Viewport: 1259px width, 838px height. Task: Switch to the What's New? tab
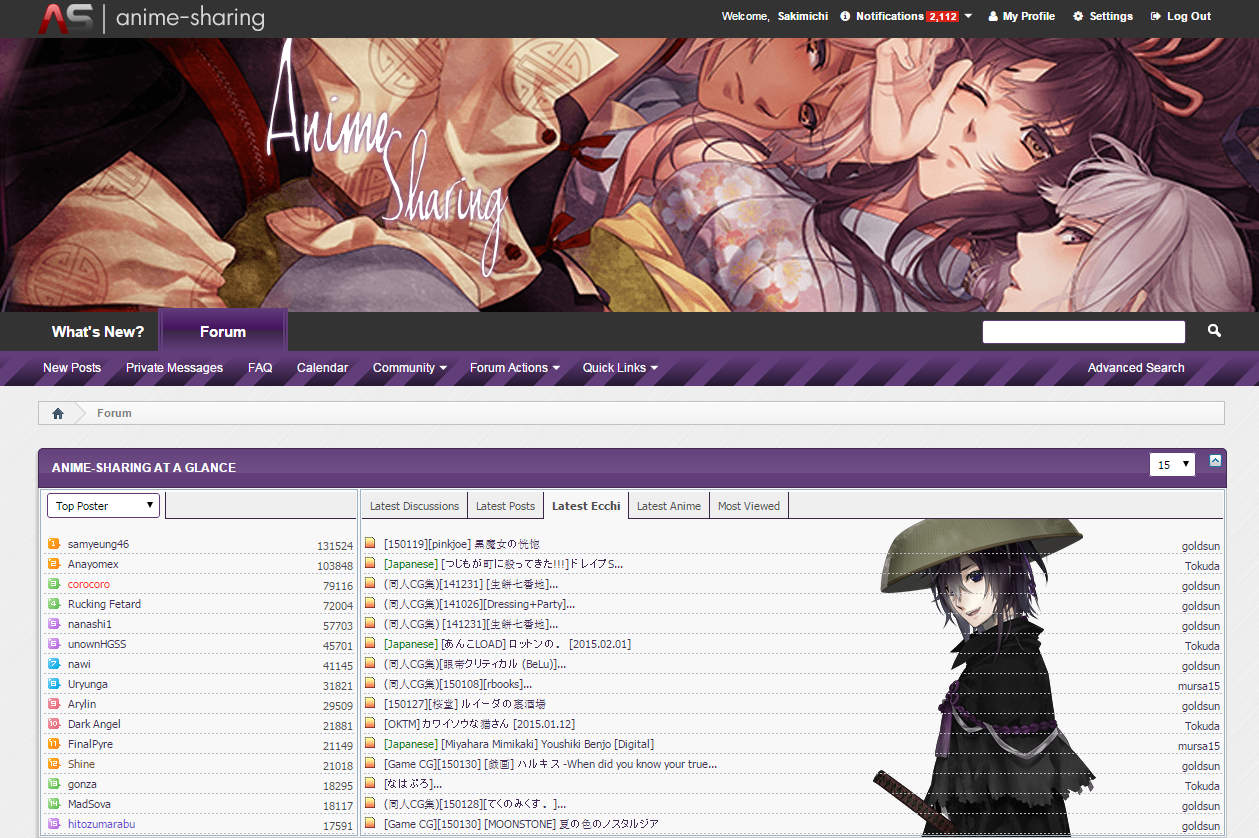(98, 332)
